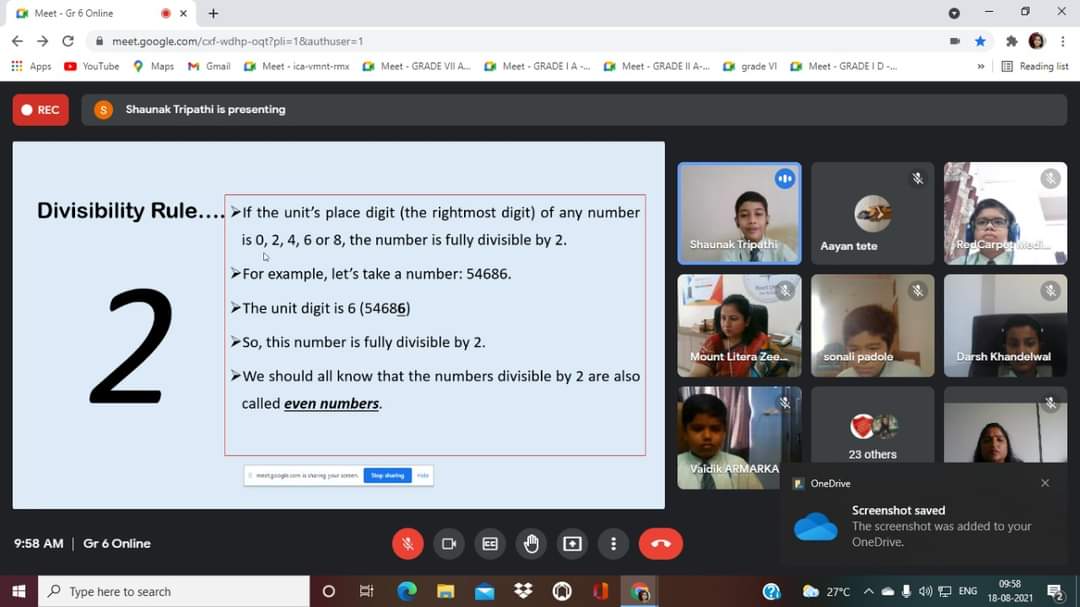Open Action Center notifications icon

pos(1056,591)
